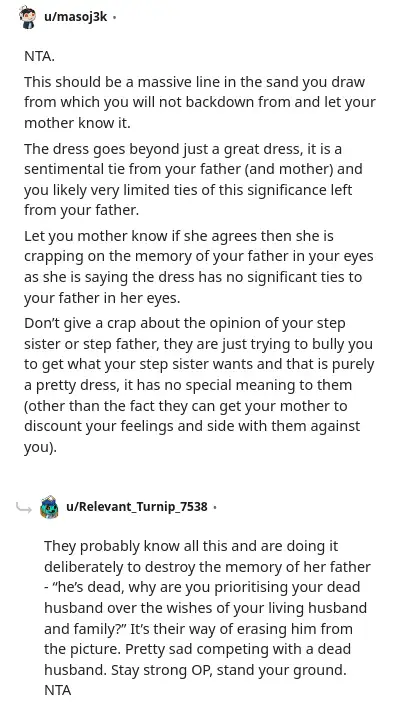400x726 pixels.
Task: Open the u/masoj3k username profile link
Action: (75, 17)
